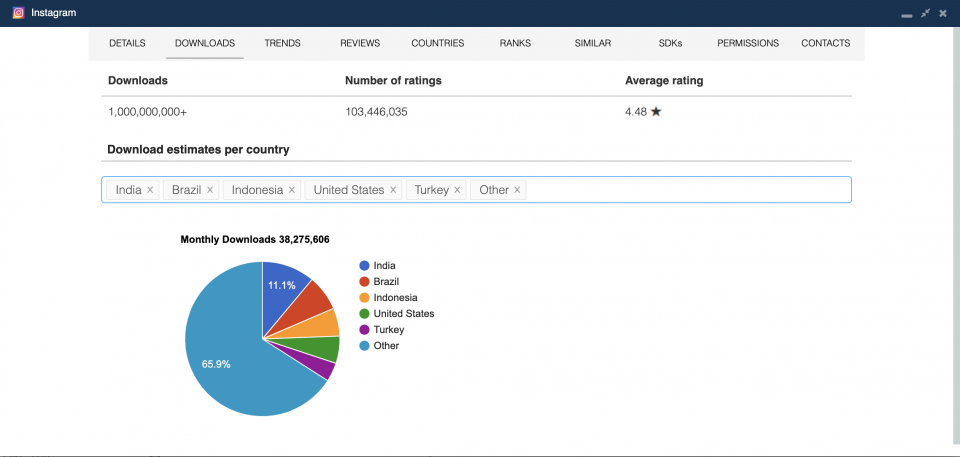Image resolution: width=960 pixels, height=457 pixels.
Task: Click the average rating star icon
Action: click(656, 111)
